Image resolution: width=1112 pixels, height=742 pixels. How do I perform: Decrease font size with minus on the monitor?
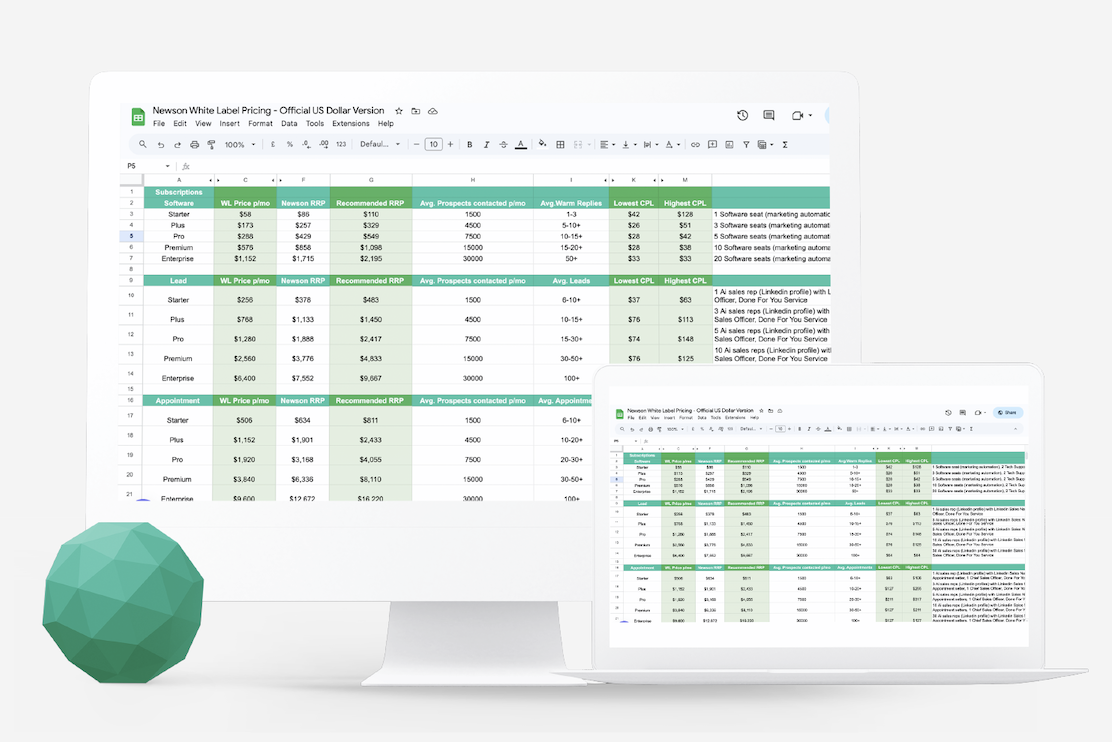(x=416, y=145)
